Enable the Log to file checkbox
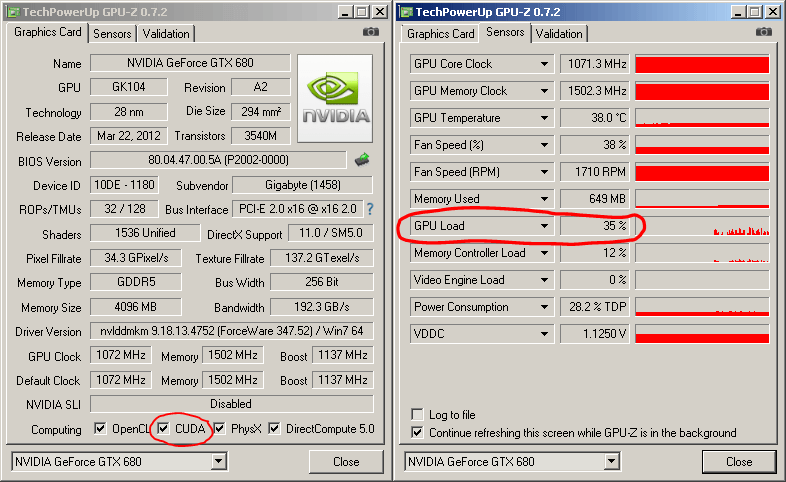The height and width of the screenshot is (482, 786). (417, 414)
